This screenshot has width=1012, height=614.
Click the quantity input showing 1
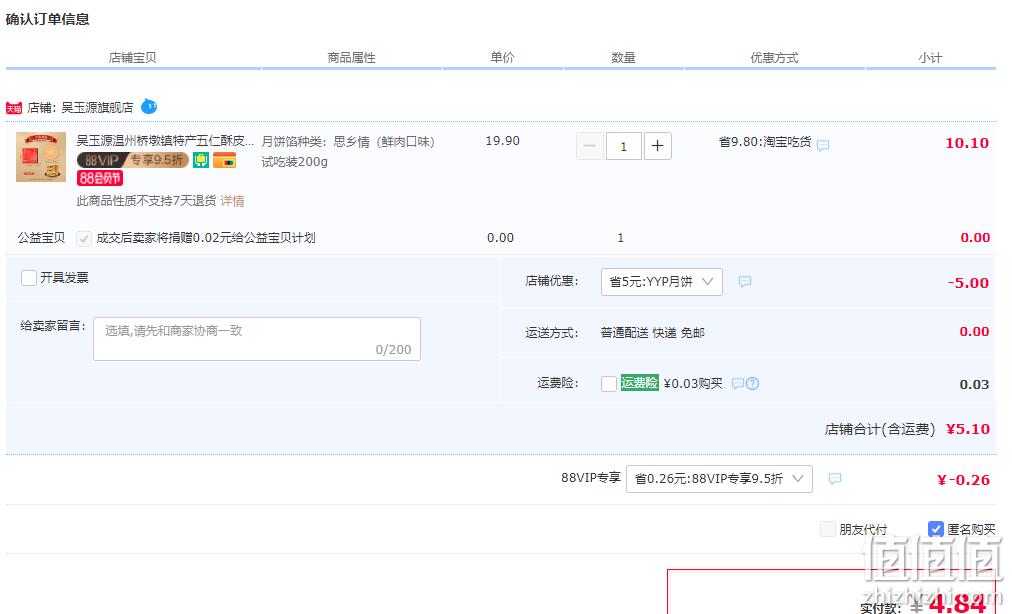coord(623,146)
